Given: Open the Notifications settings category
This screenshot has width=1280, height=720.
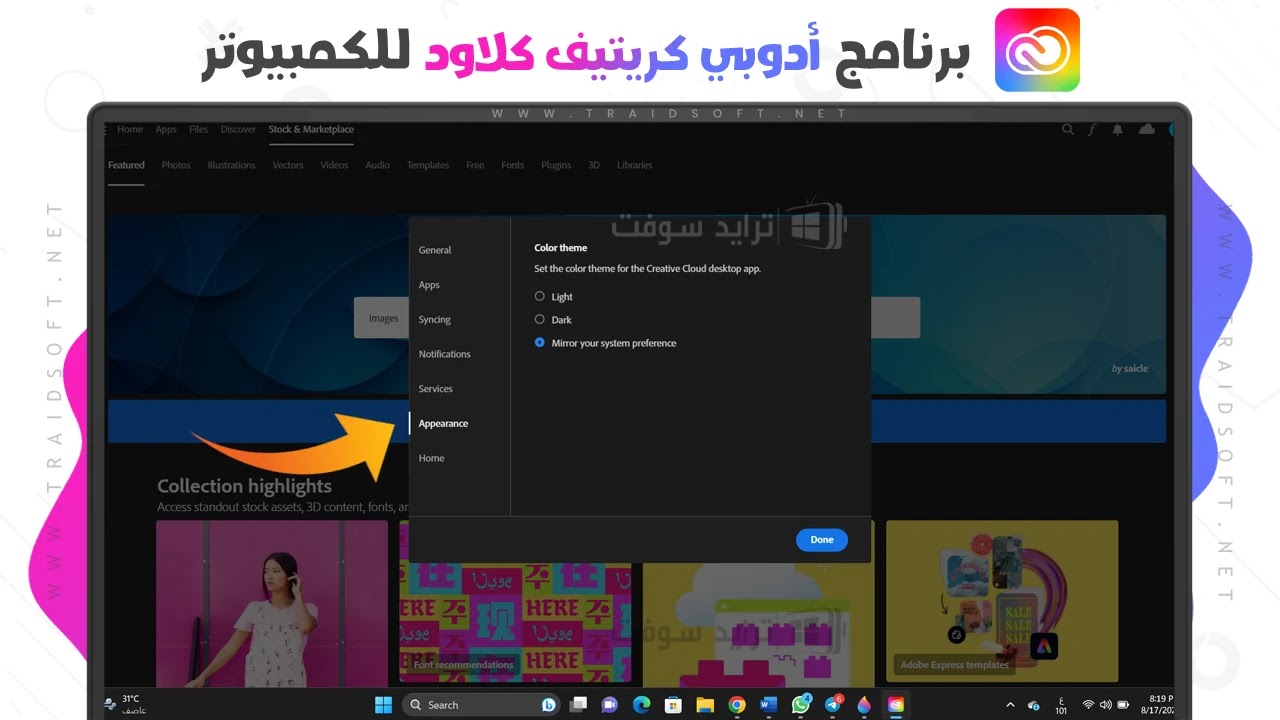Looking at the screenshot, I should click(444, 353).
